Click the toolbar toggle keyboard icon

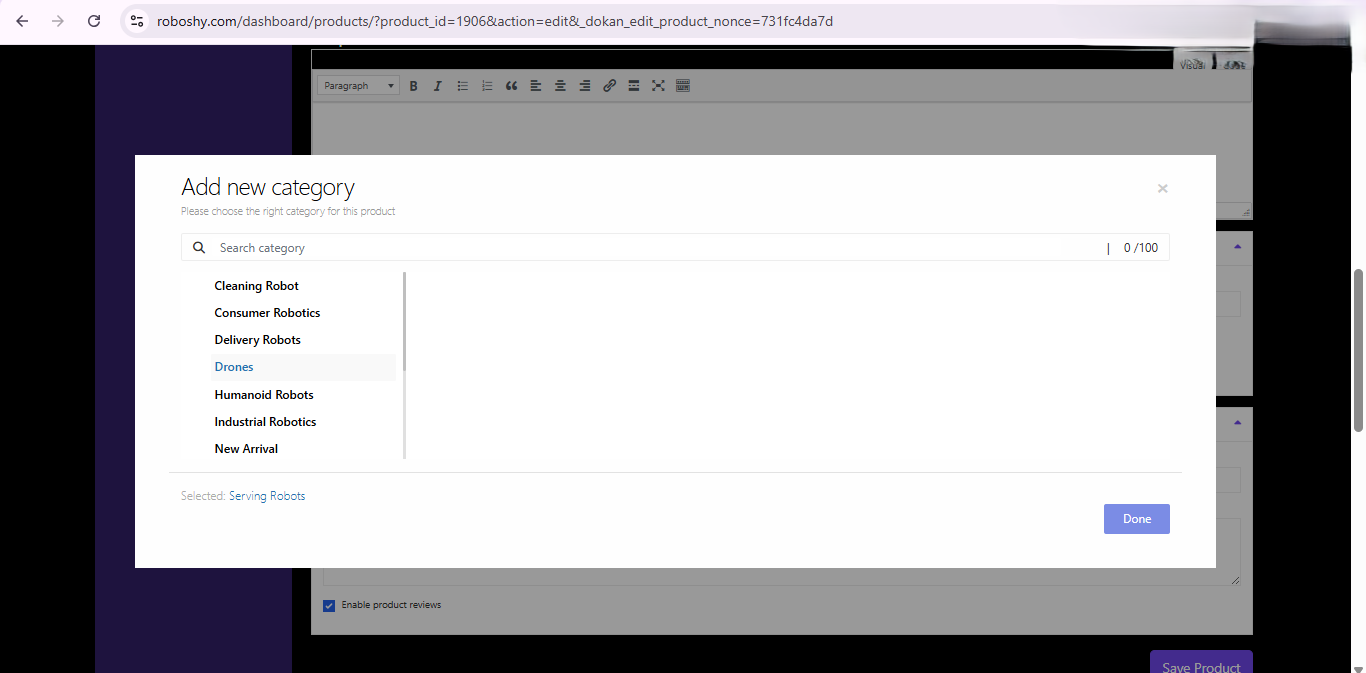pyautogui.click(x=683, y=86)
